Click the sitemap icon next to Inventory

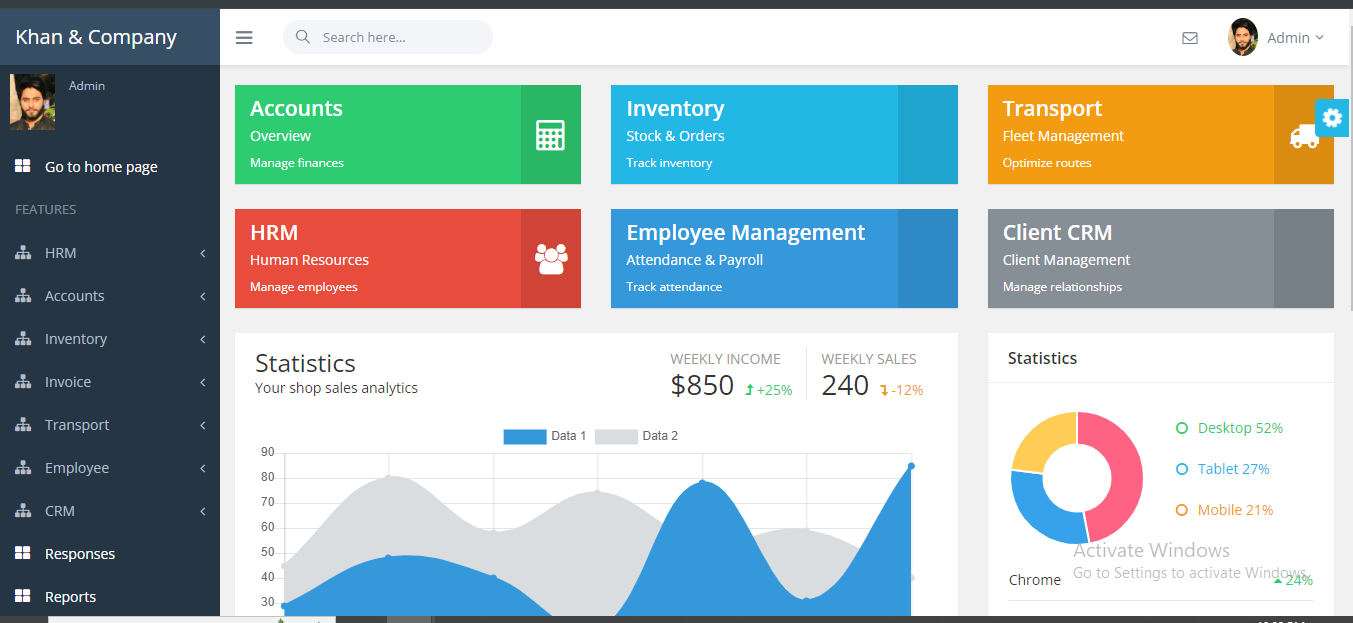point(23,339)
